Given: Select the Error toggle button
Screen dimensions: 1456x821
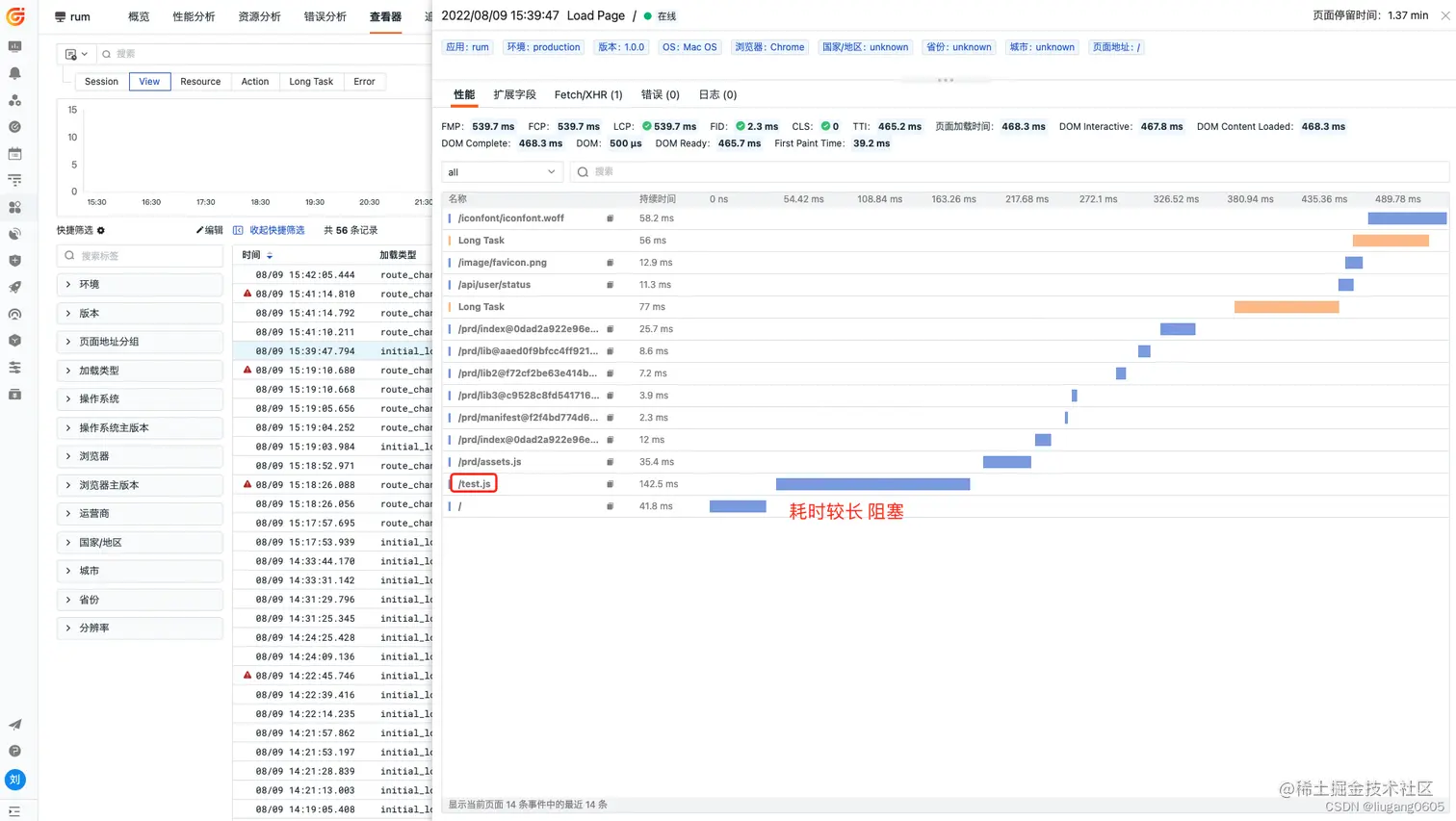Looking at the screenshot, I should tap(364, 82).
